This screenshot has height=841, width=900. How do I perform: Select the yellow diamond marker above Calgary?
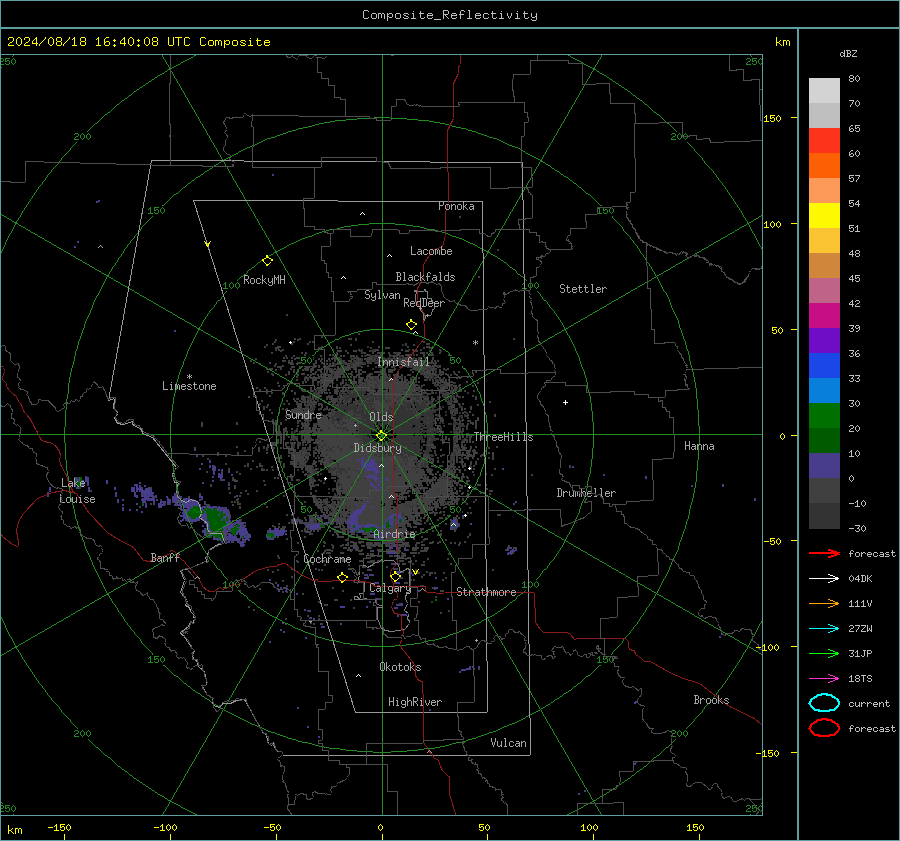(x=395, y=576)
